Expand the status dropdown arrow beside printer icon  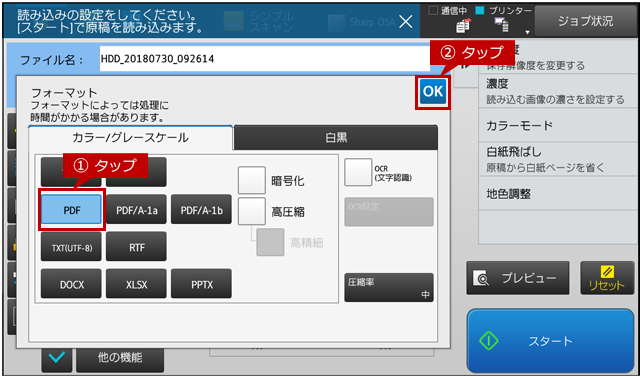[x=527, y=32]
